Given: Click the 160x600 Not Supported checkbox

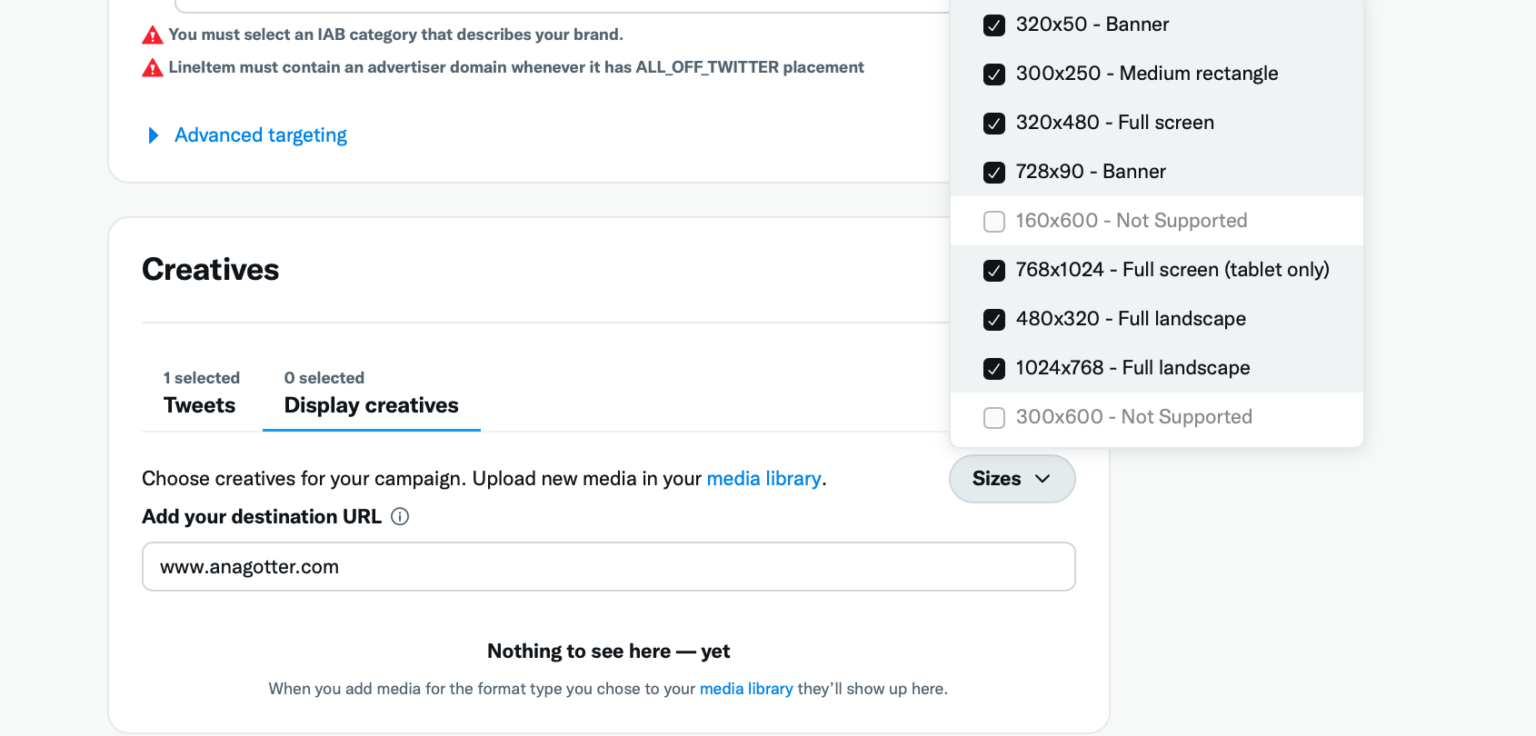Looking at the screenshot, I should coord(994,221).
